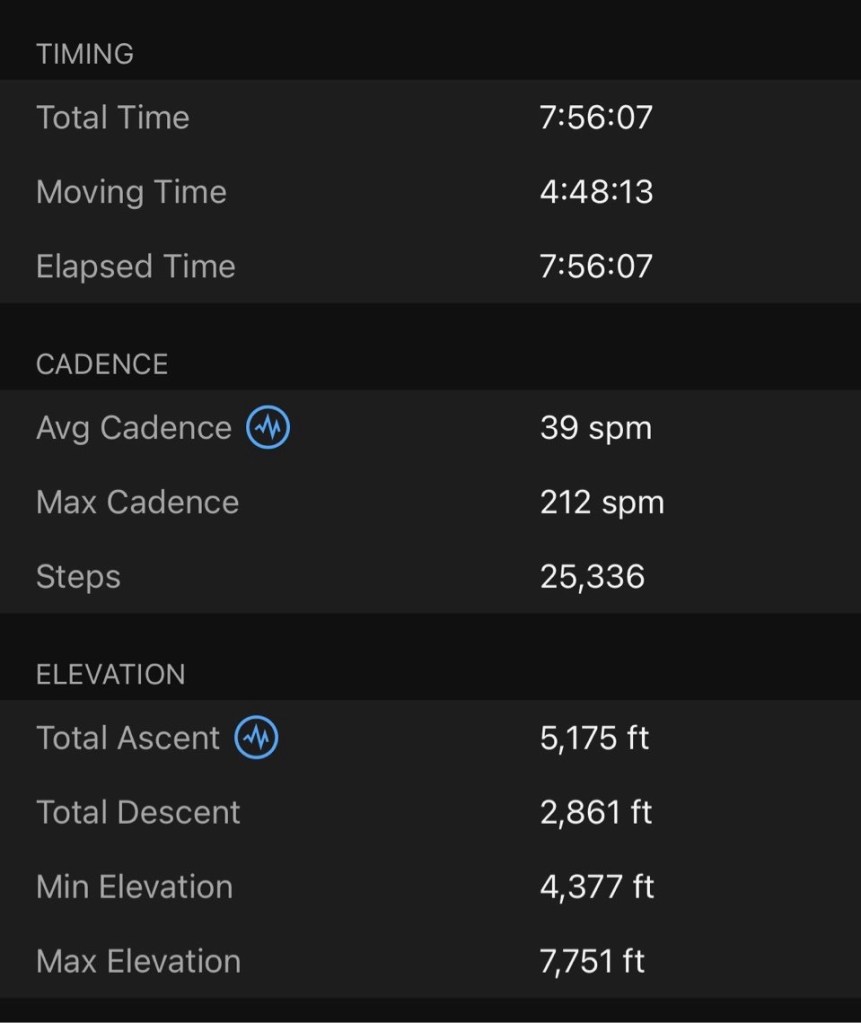This screenshot has height=1023, width=861.
Task: Open the Total Ascent label
Action: coord(128,738)
